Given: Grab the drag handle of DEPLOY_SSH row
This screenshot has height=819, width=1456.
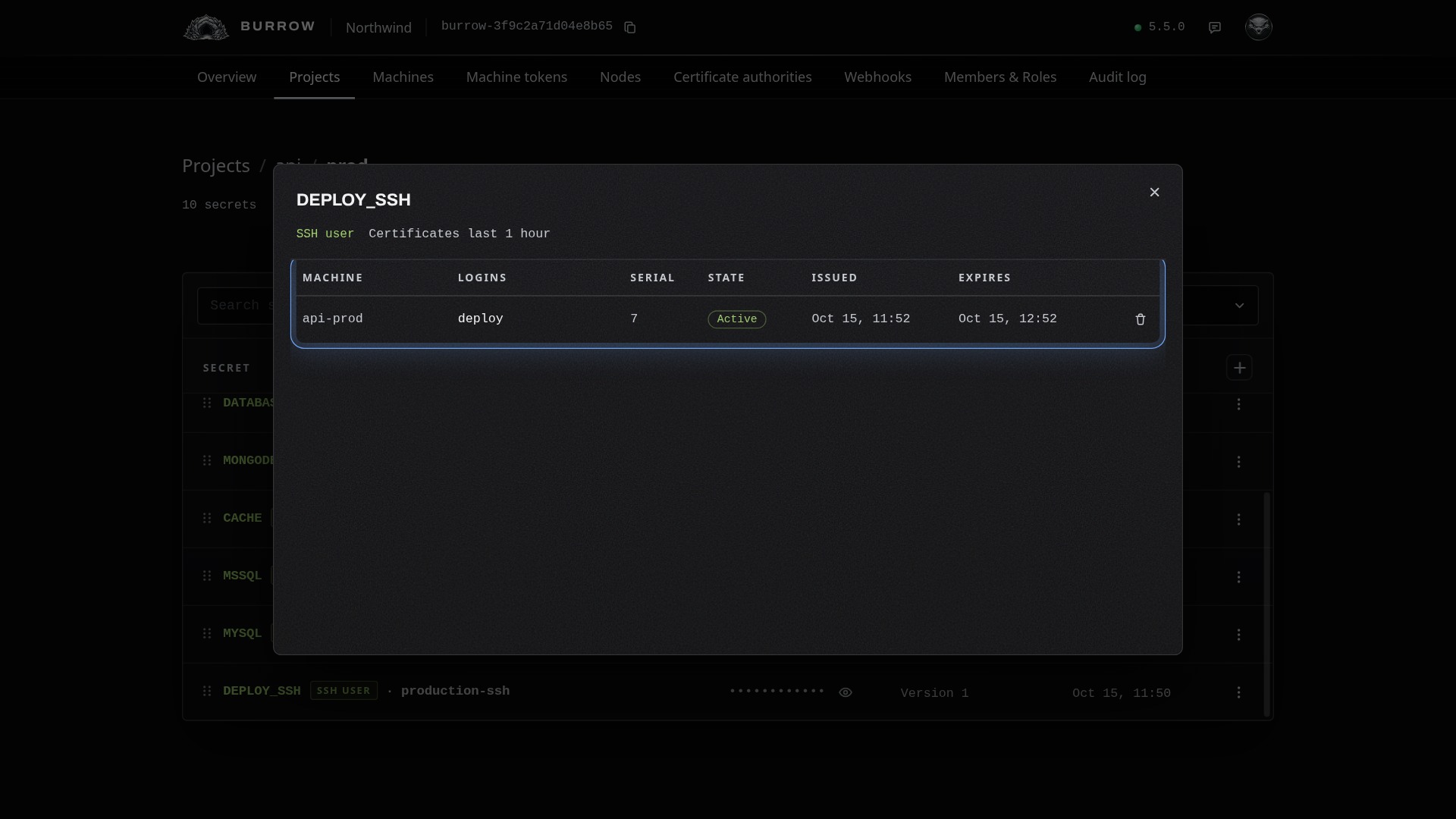Looking at the screenshot, I should coord(207,691).
